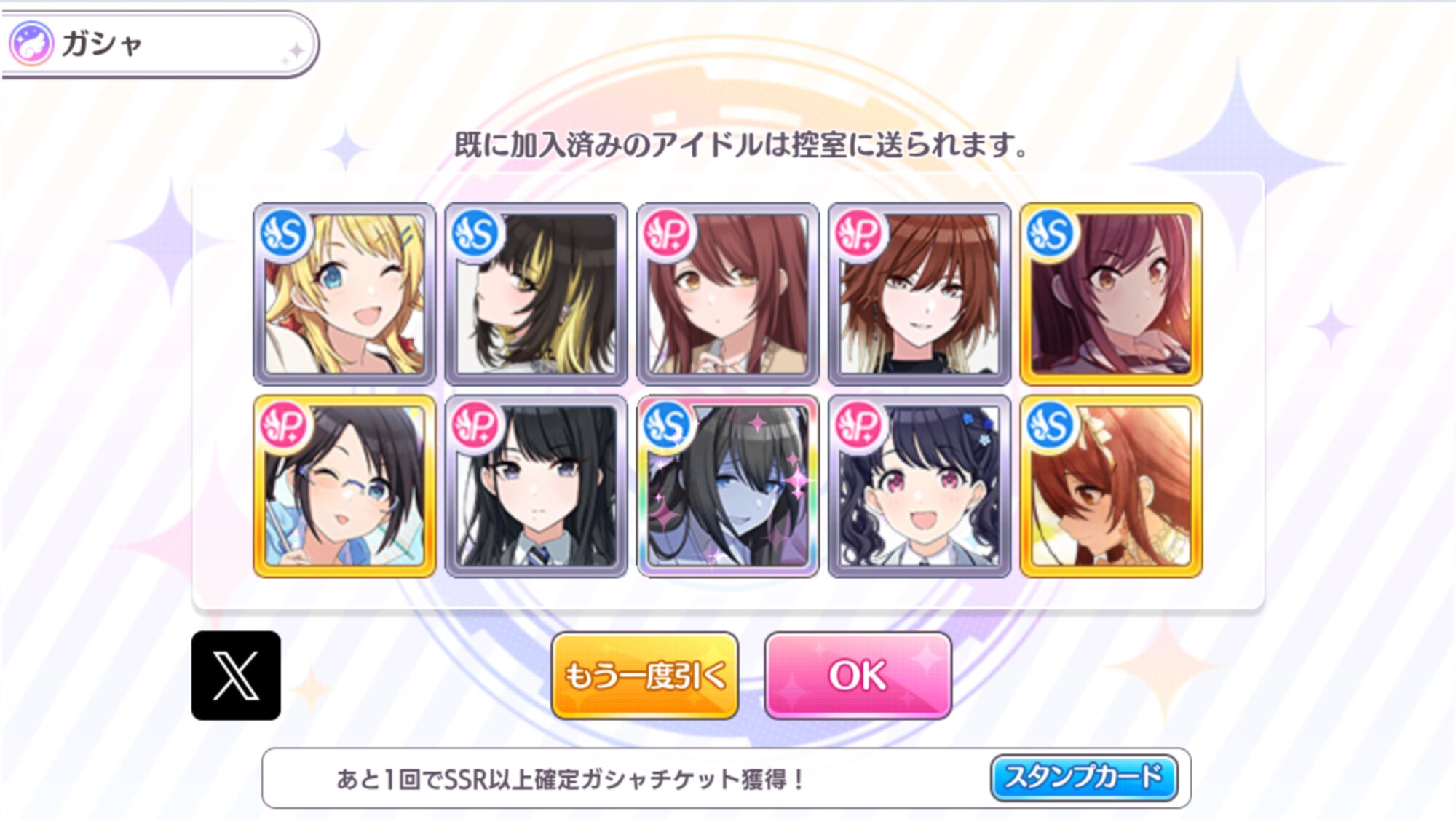The height and width of the screenshot is (819, 1456).
Task: Click the P badge on glasses idol card
Action: click(283, 426)
